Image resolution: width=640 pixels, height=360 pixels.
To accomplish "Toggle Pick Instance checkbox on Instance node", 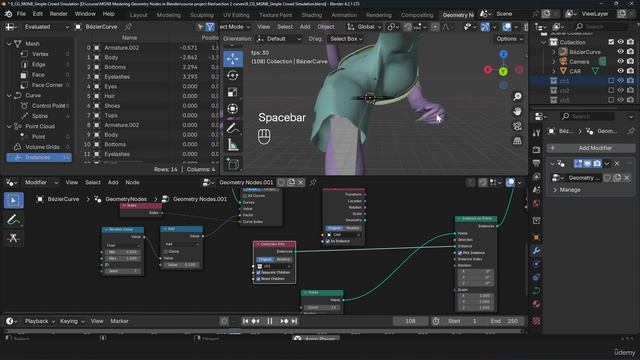I will [460, 253].
